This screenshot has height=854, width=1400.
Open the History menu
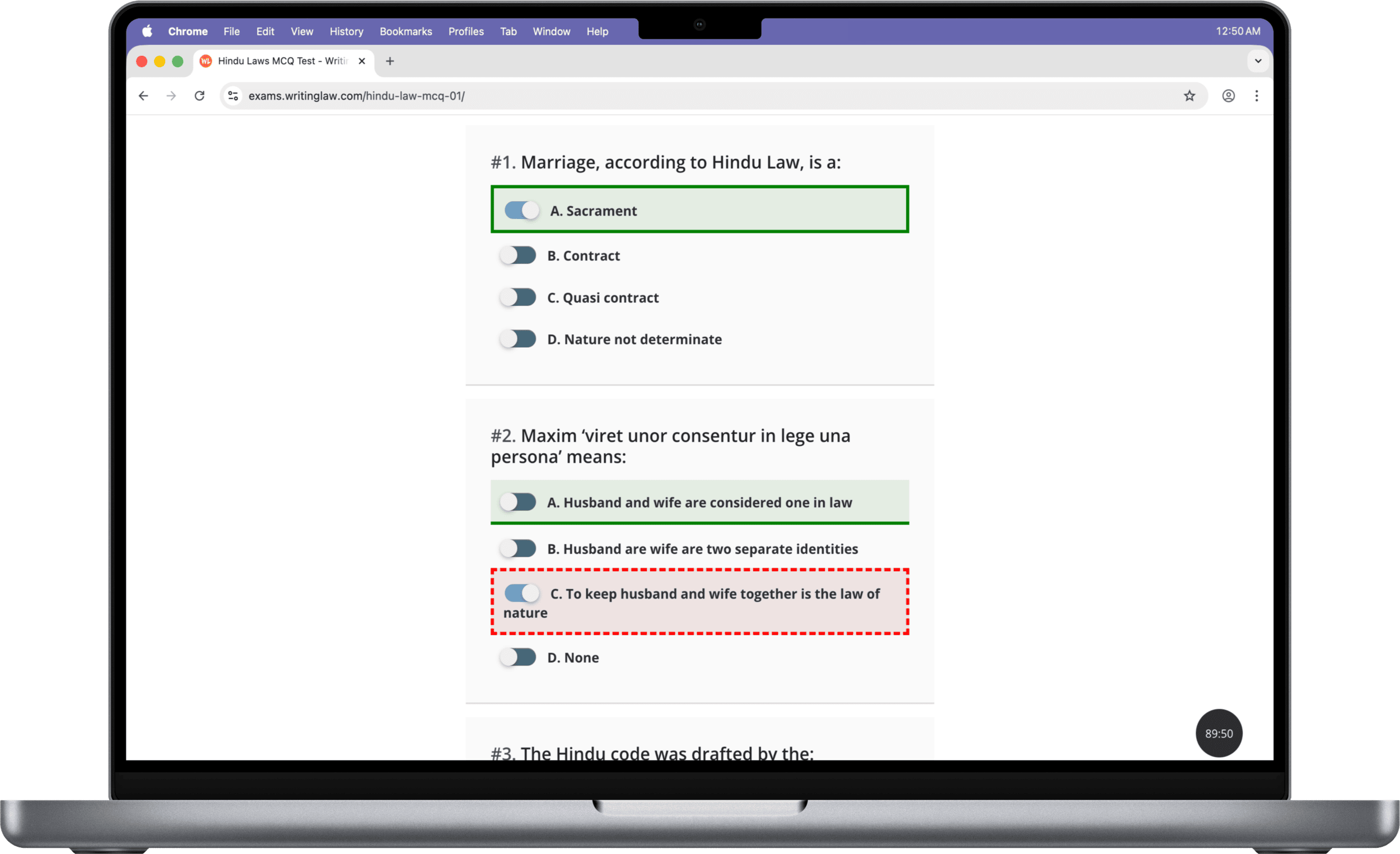pos(346,31)
